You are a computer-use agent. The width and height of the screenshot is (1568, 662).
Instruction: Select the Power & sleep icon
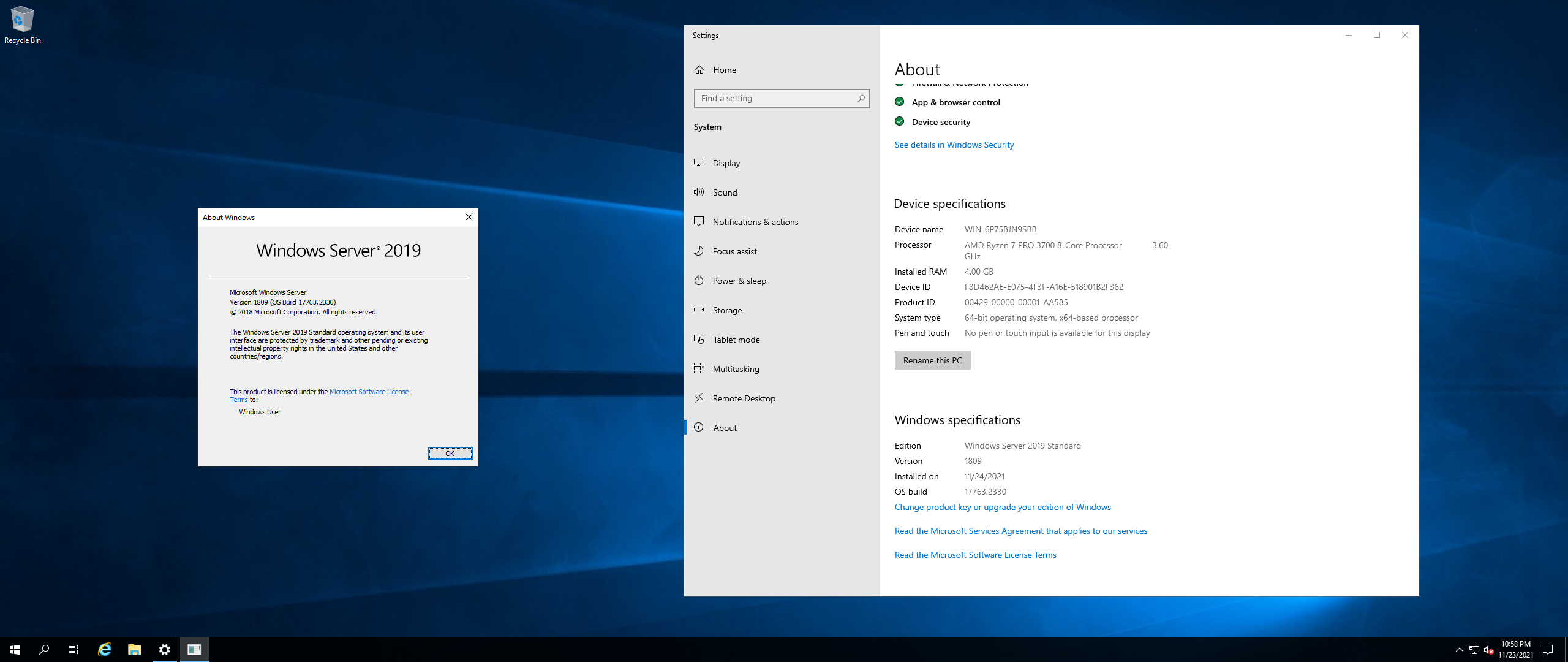pyautogui.click(x=699, y=280)
